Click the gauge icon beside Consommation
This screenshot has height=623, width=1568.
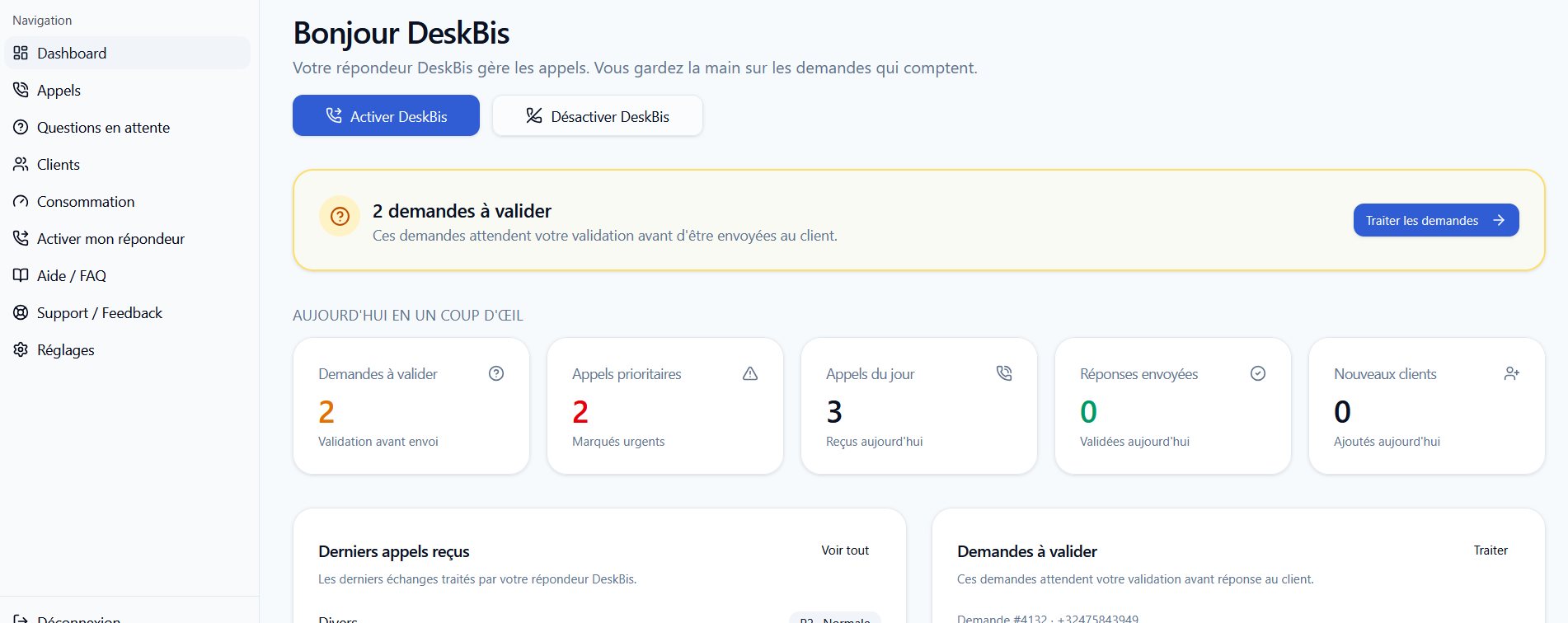click(21, 201)
